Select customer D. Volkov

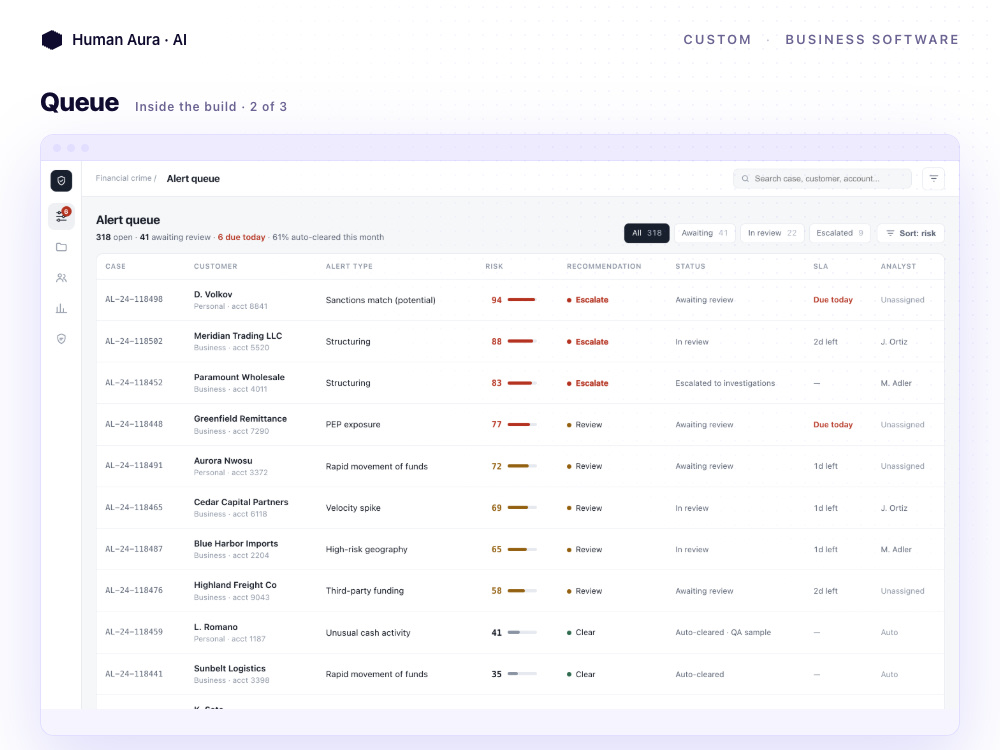(213, 295)
